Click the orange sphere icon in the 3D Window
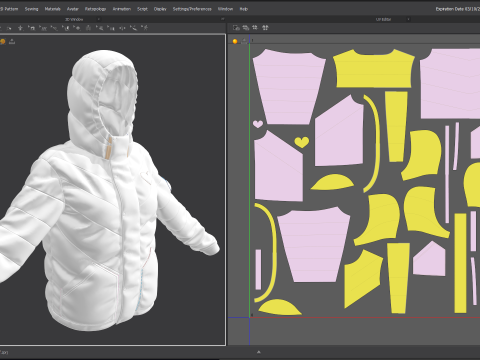480x360 pixels. point(3,41)
